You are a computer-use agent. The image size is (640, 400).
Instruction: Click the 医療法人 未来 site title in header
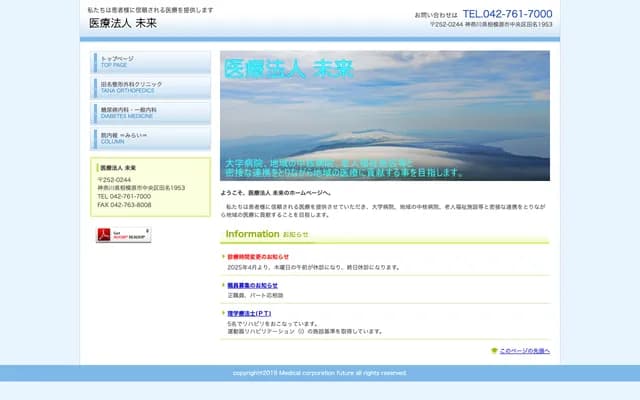pyautogui.click(x=123, y=23)
